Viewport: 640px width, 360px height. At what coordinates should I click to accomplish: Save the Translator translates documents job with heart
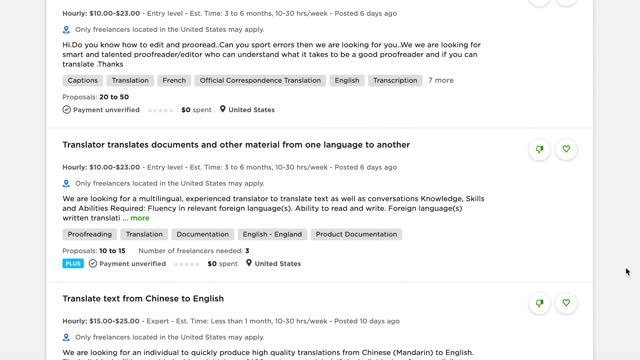click(x=566, y=149)
